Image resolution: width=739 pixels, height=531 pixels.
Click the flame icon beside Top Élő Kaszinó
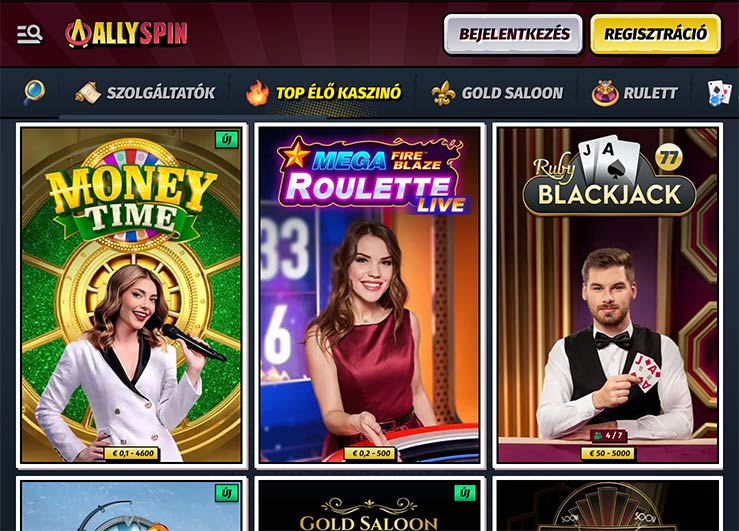pos(257,92)
